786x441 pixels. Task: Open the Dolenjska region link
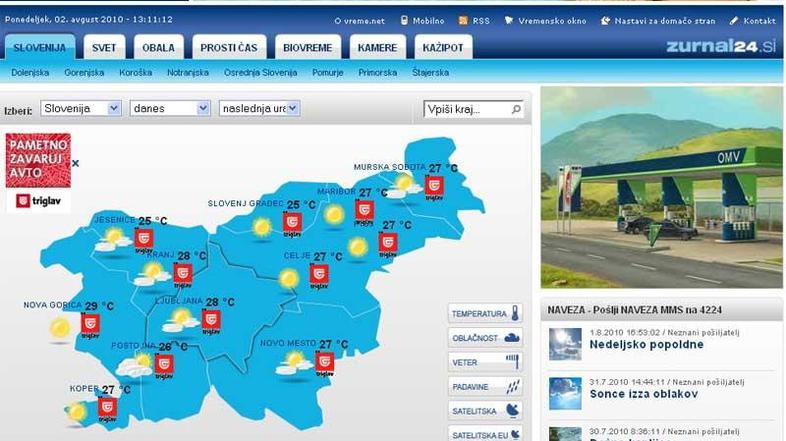[30, 73]
